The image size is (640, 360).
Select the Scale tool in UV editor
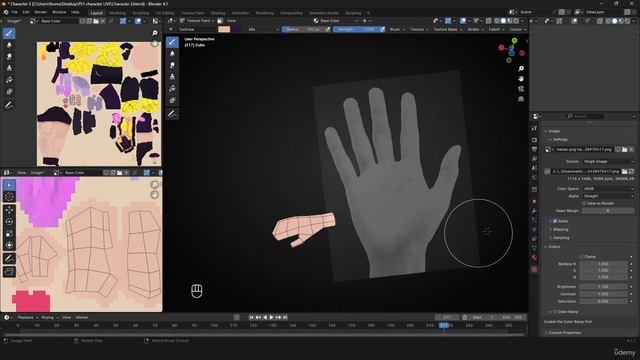click(x=9, y=233)
